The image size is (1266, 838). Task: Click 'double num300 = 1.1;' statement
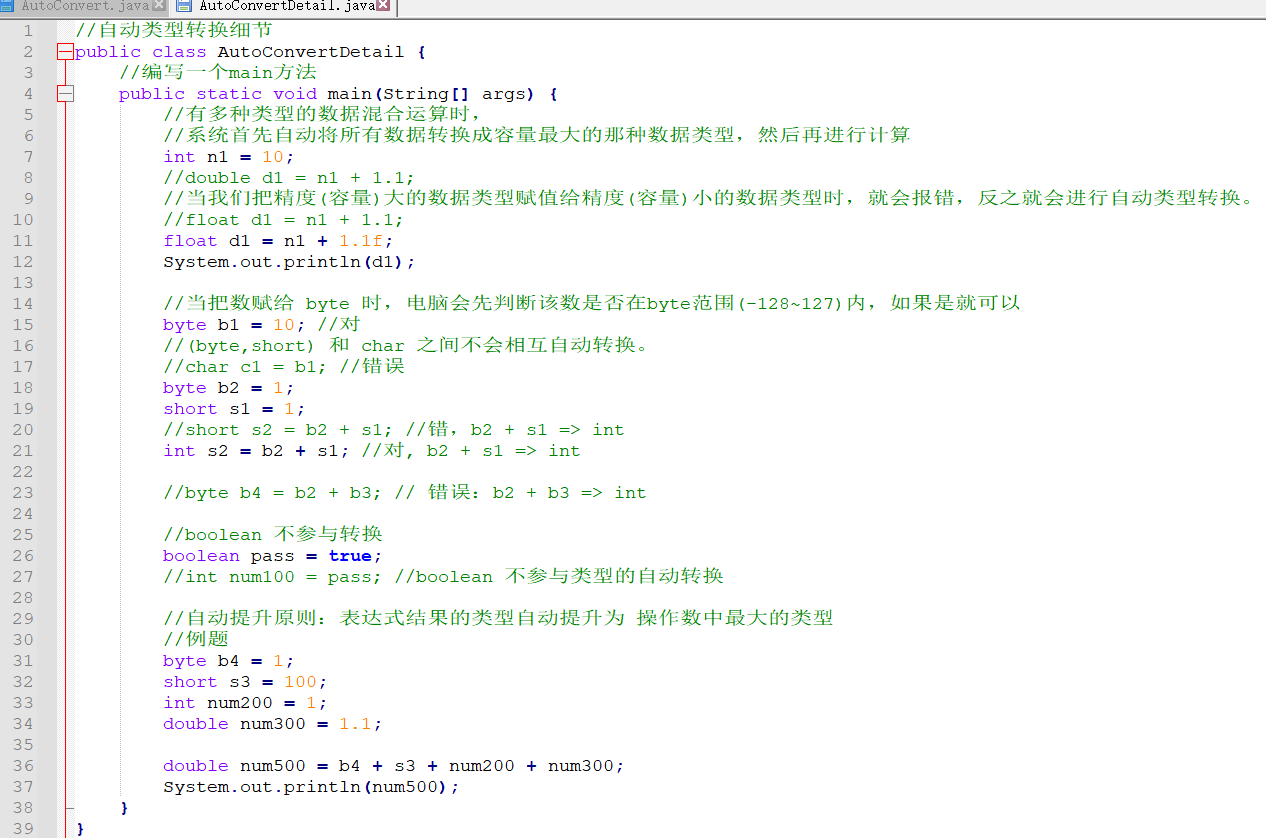(273, 724)
